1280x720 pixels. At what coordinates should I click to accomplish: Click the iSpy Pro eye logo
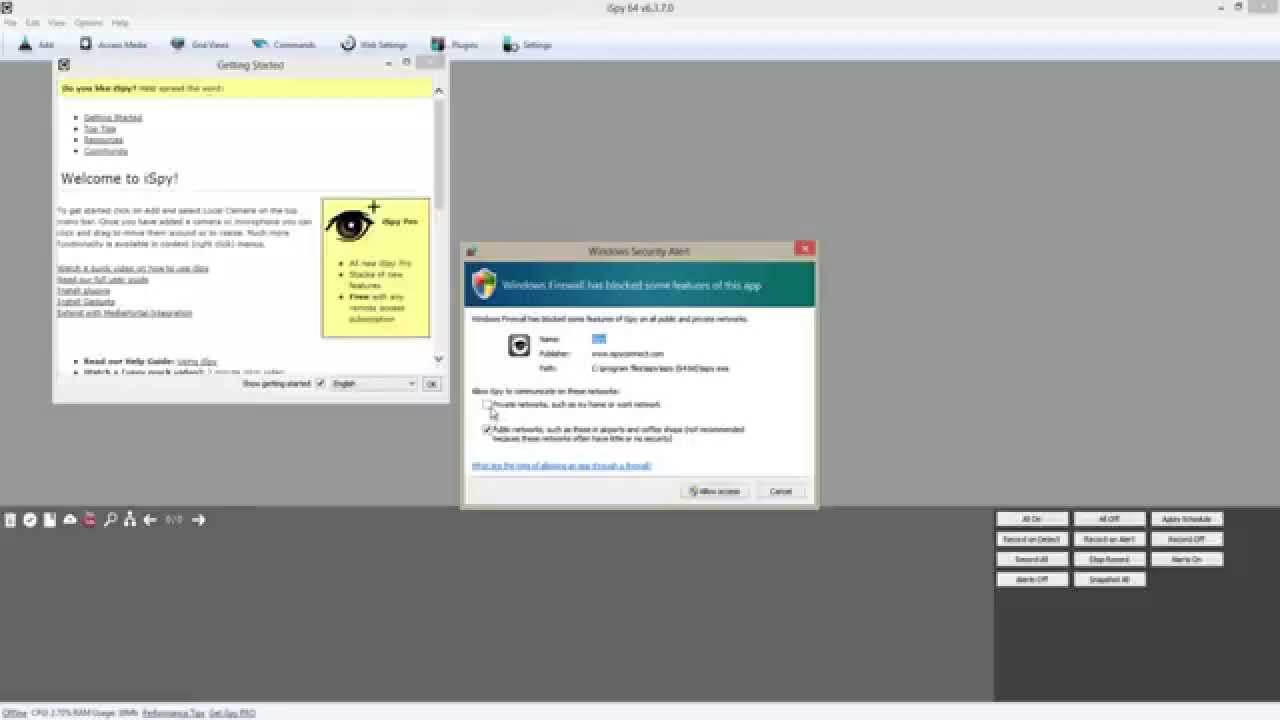pyautogui.click(x=352, y=224)
